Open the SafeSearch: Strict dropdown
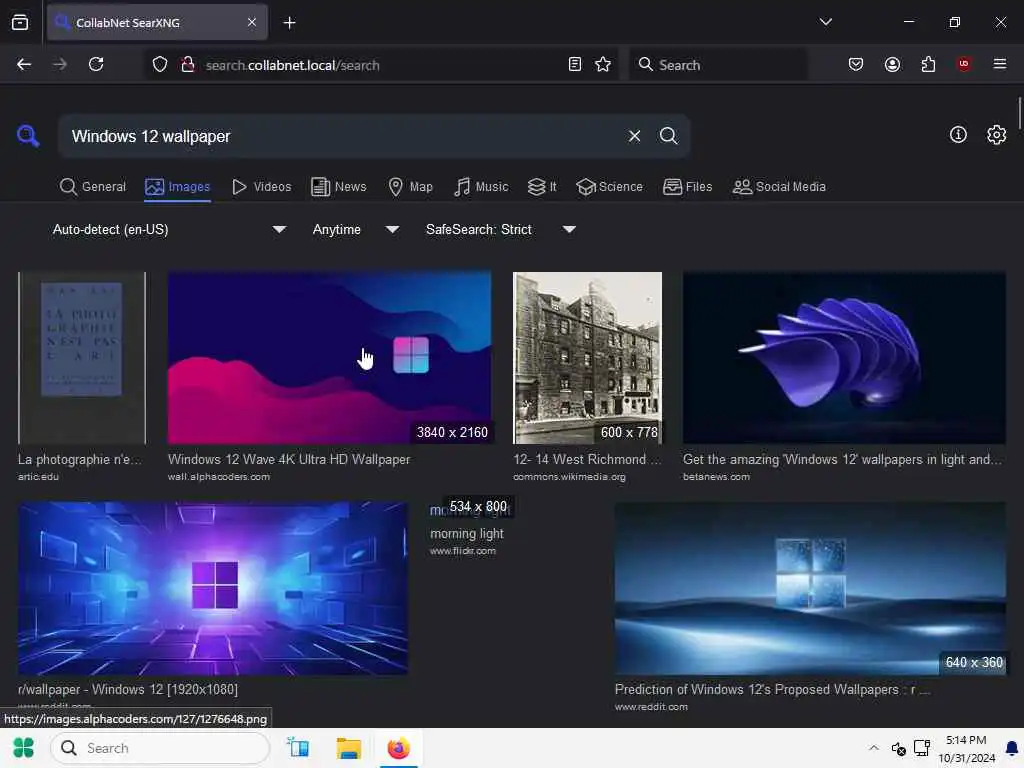Viewport: 1024px width, 768px height. [500, 229]
